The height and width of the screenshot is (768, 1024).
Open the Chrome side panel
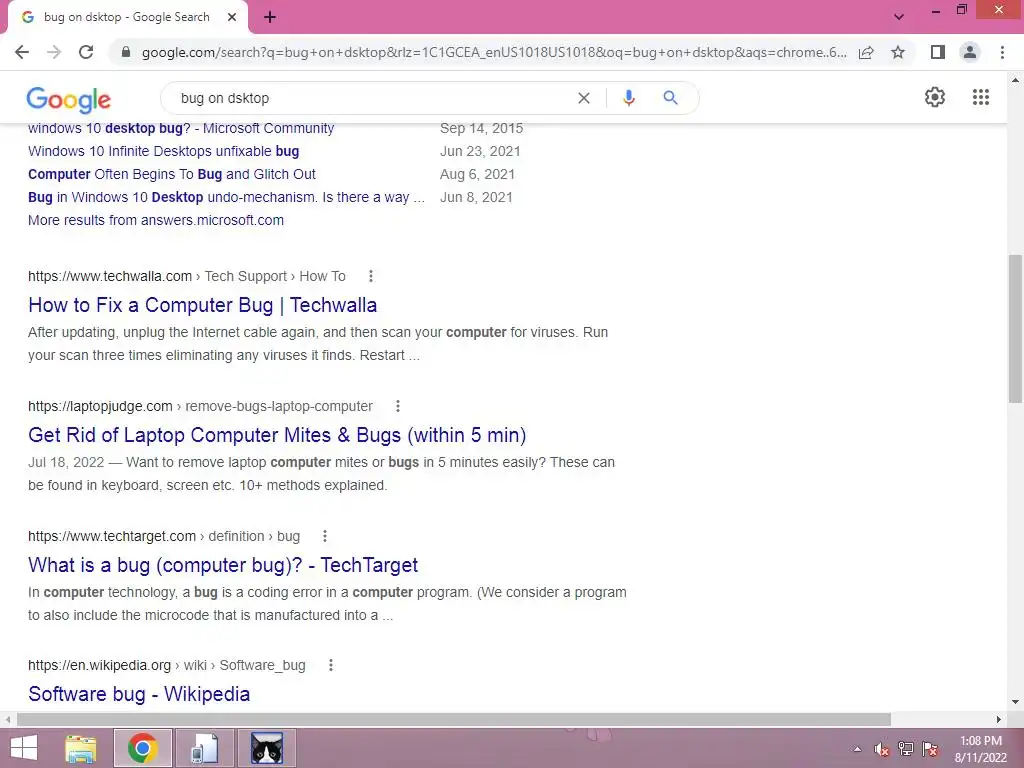[x=938, y=52]
